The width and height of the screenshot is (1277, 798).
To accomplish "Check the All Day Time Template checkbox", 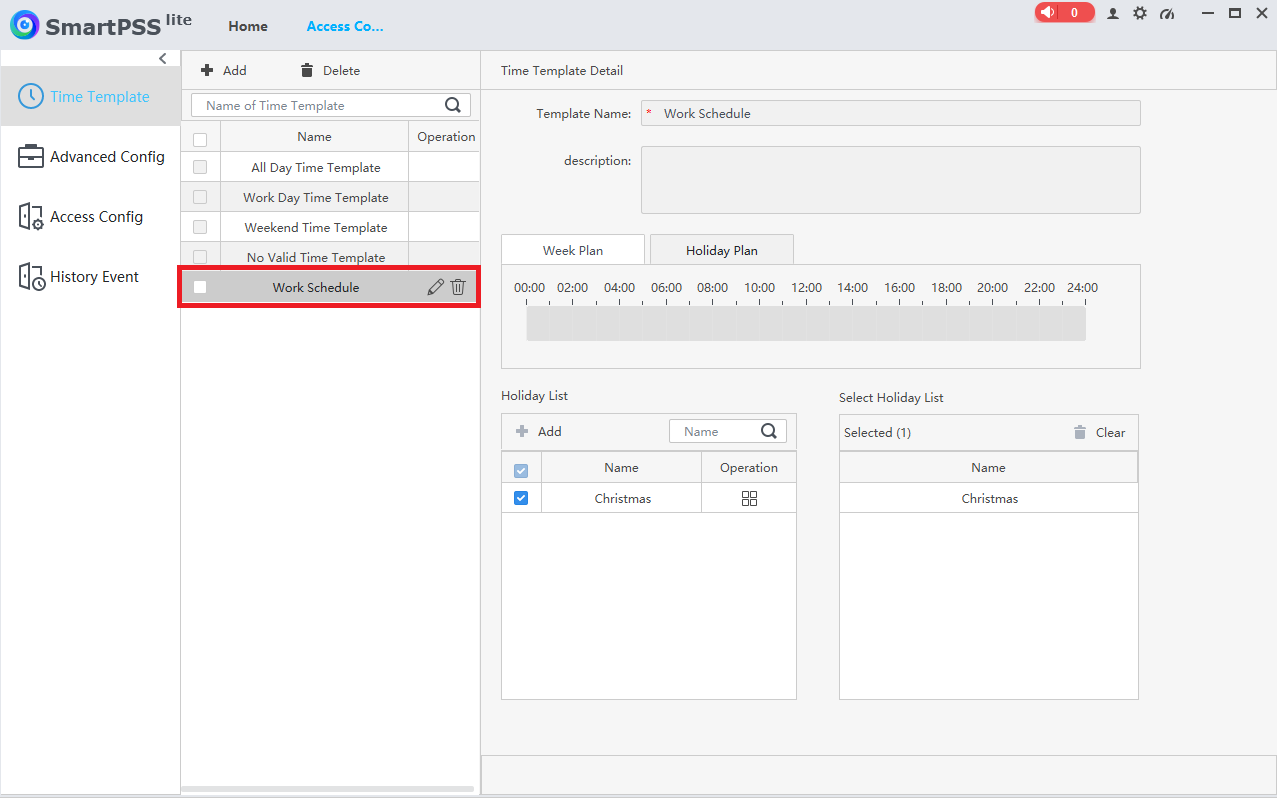I will (x=200, y=167).
